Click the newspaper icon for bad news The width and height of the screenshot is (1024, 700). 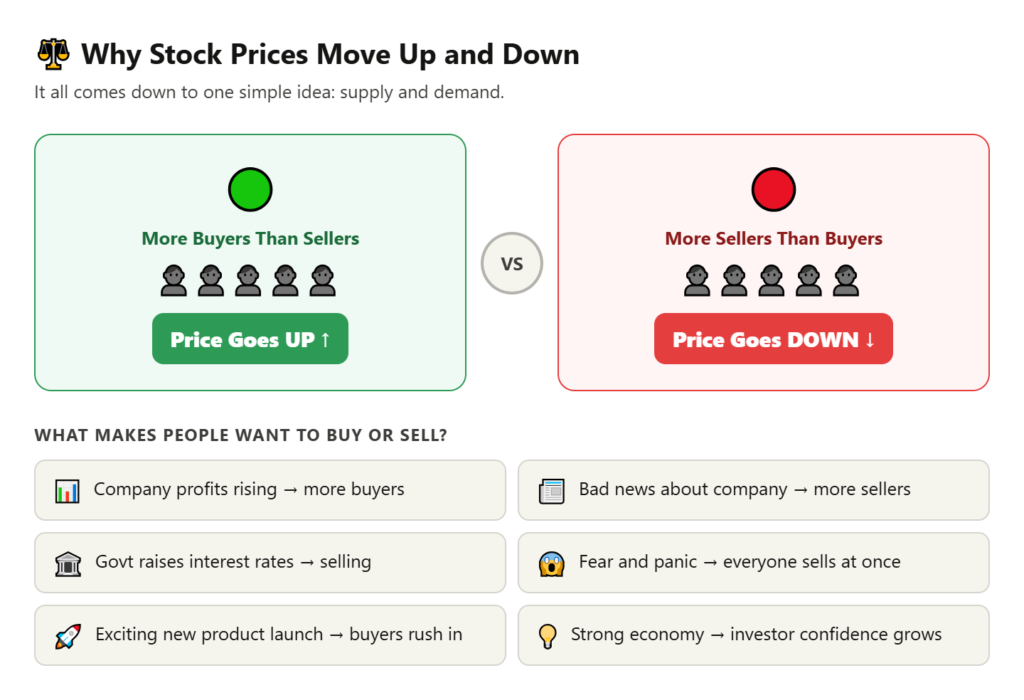point(552,491)
